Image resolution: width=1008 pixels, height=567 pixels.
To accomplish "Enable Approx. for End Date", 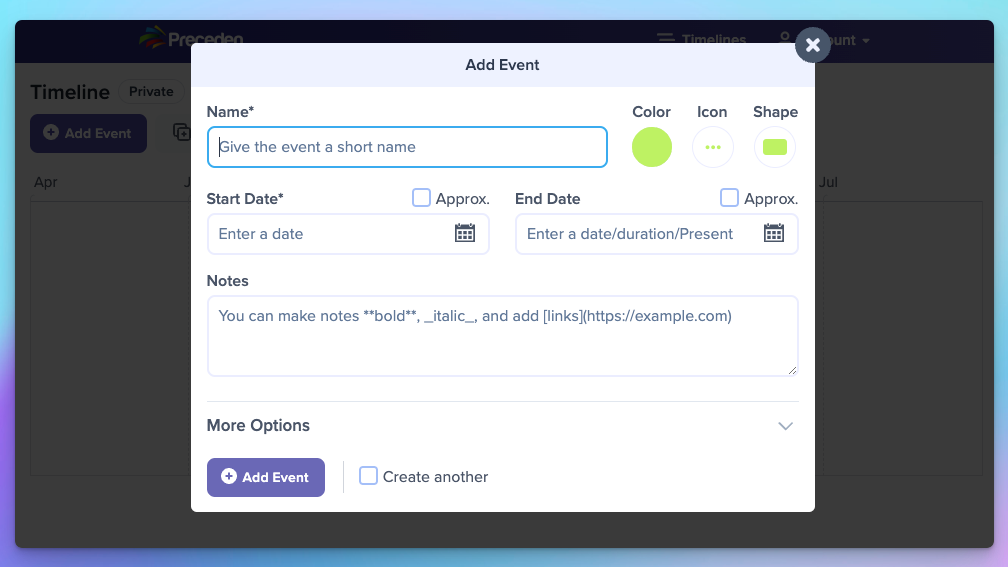I will (x=729, y=198).
